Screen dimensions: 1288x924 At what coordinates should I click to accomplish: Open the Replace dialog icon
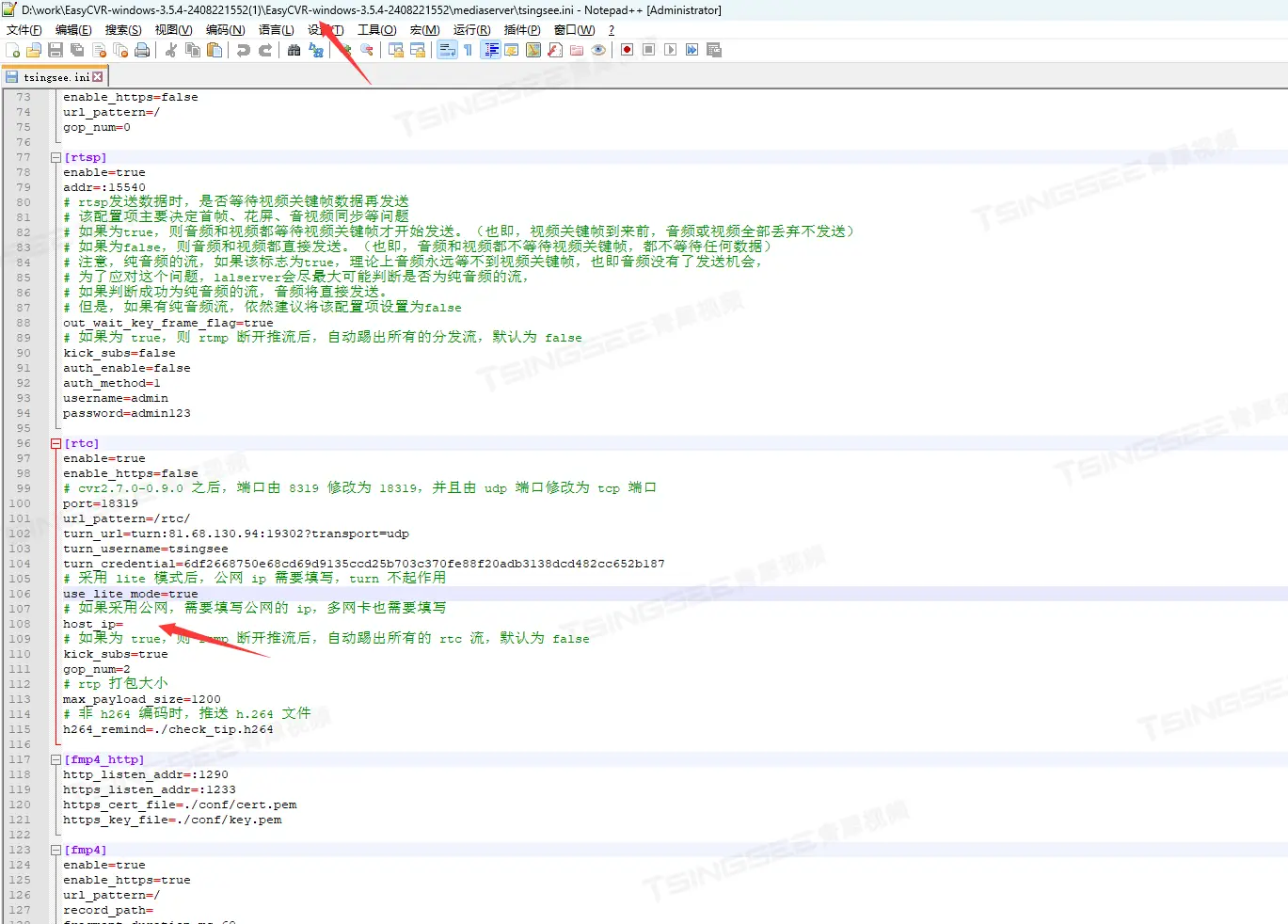316,50
